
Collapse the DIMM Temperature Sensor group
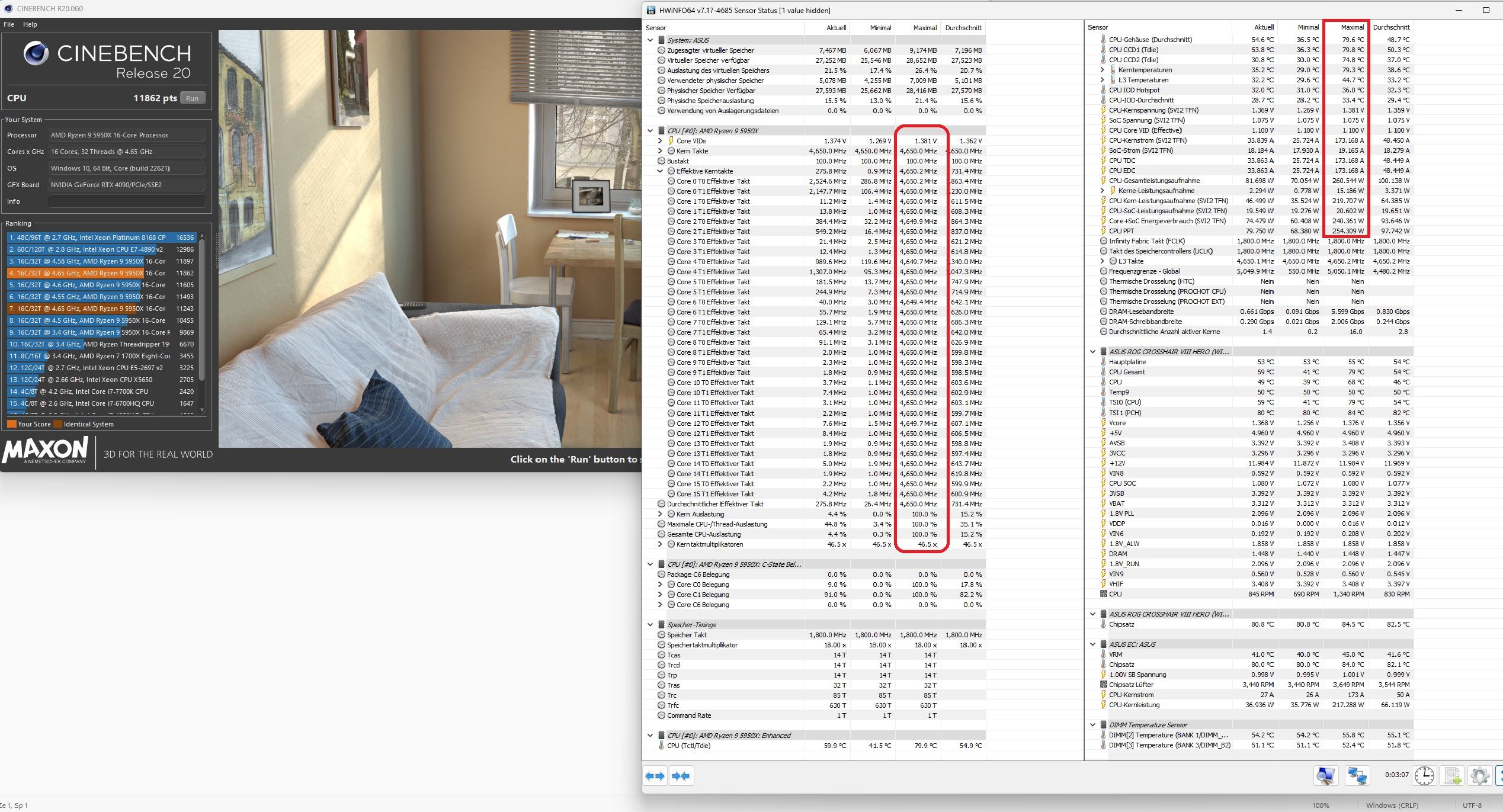1092,725
